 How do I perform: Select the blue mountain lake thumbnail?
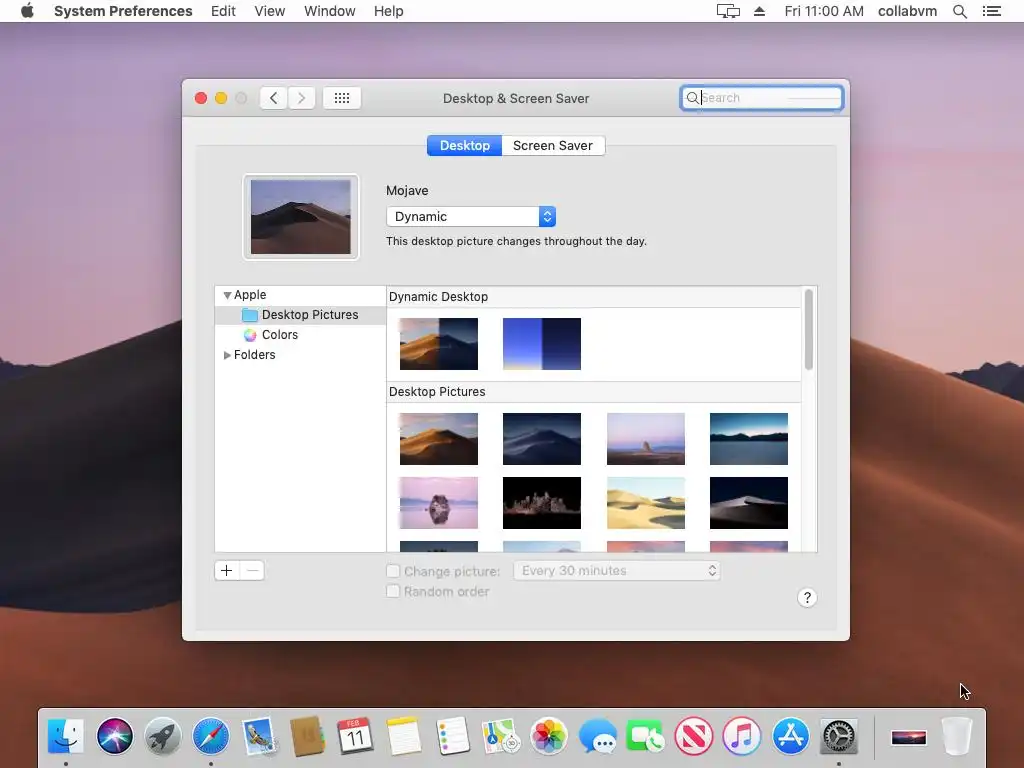coord(749,439)
